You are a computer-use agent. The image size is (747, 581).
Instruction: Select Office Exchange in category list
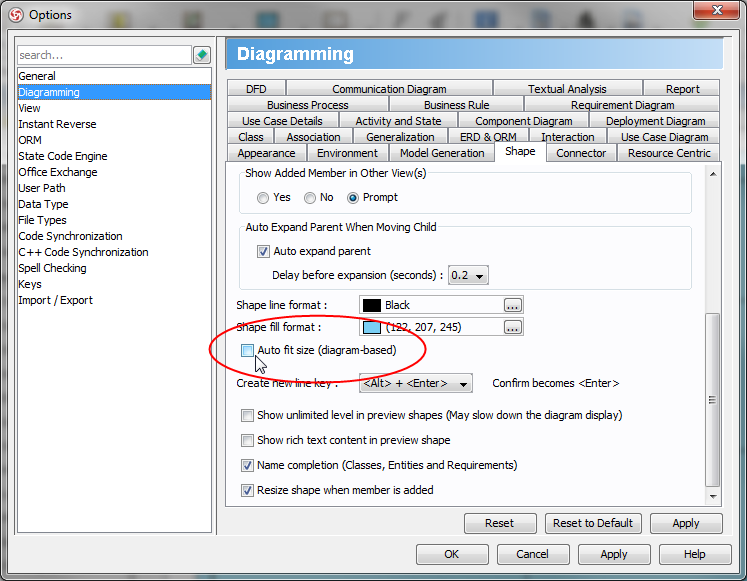58,172
